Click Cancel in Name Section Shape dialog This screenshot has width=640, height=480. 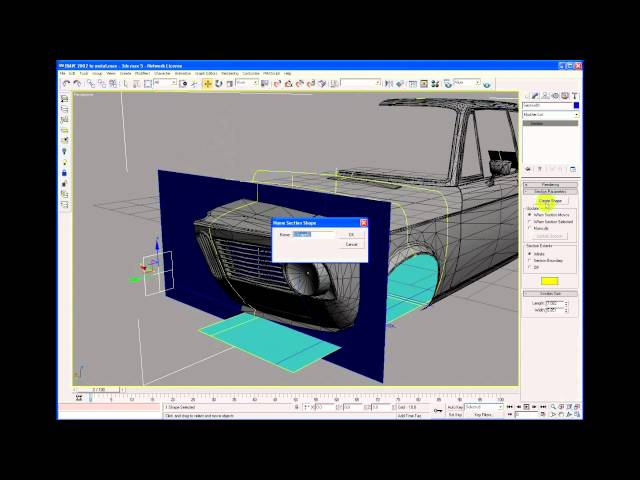coord(351,244)
